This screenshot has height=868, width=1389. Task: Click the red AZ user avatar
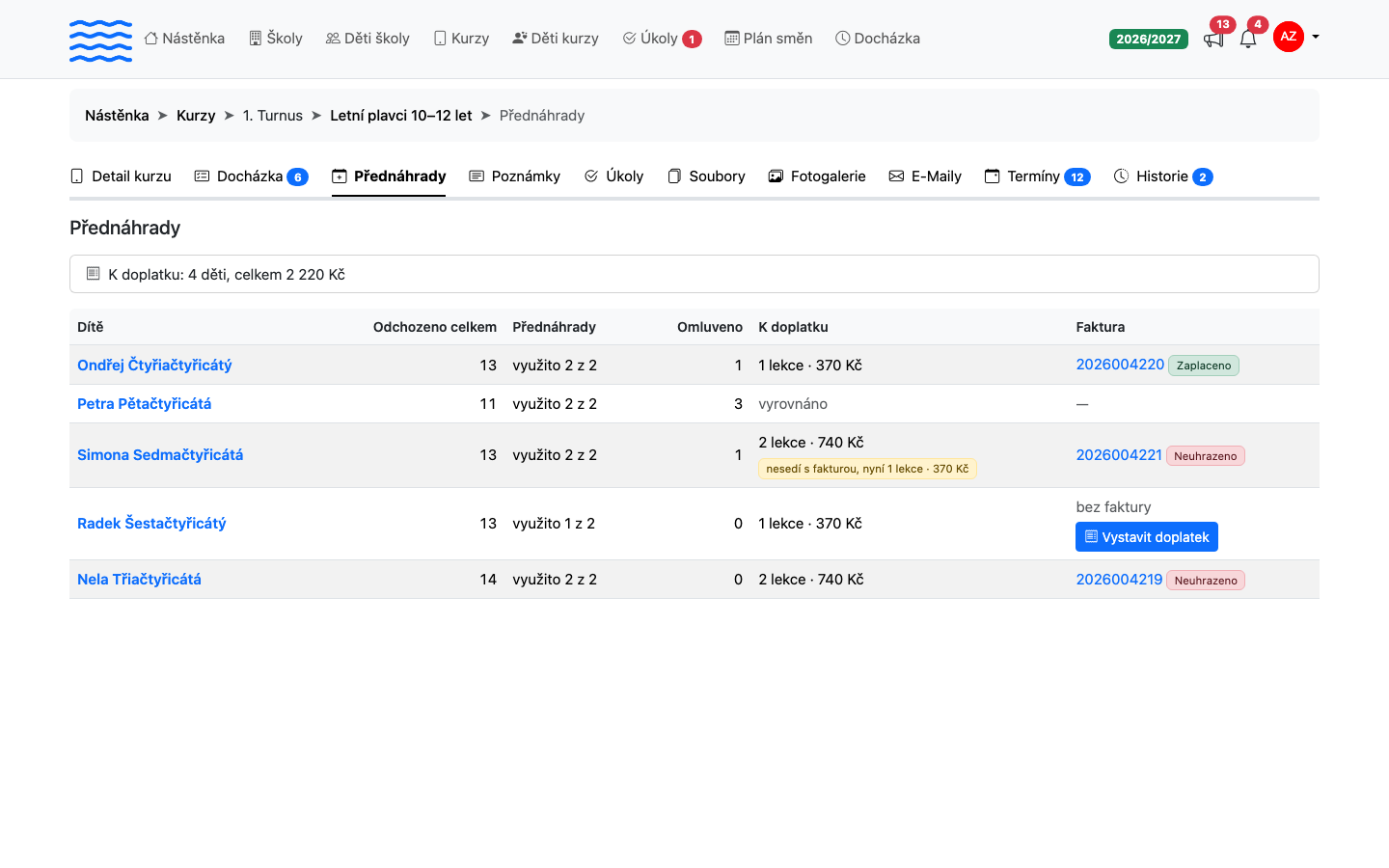click(1289, 37)
